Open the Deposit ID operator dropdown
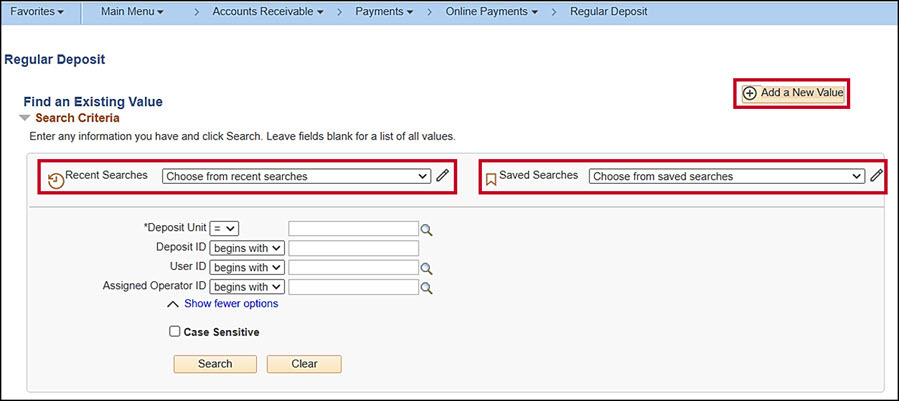 coord(247,248)
